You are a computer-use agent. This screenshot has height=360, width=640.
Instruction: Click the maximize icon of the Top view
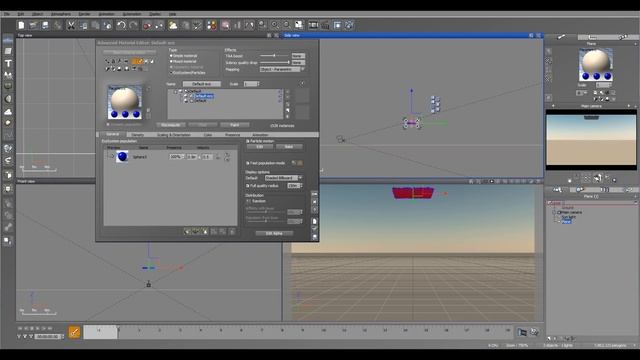point(276,36)
